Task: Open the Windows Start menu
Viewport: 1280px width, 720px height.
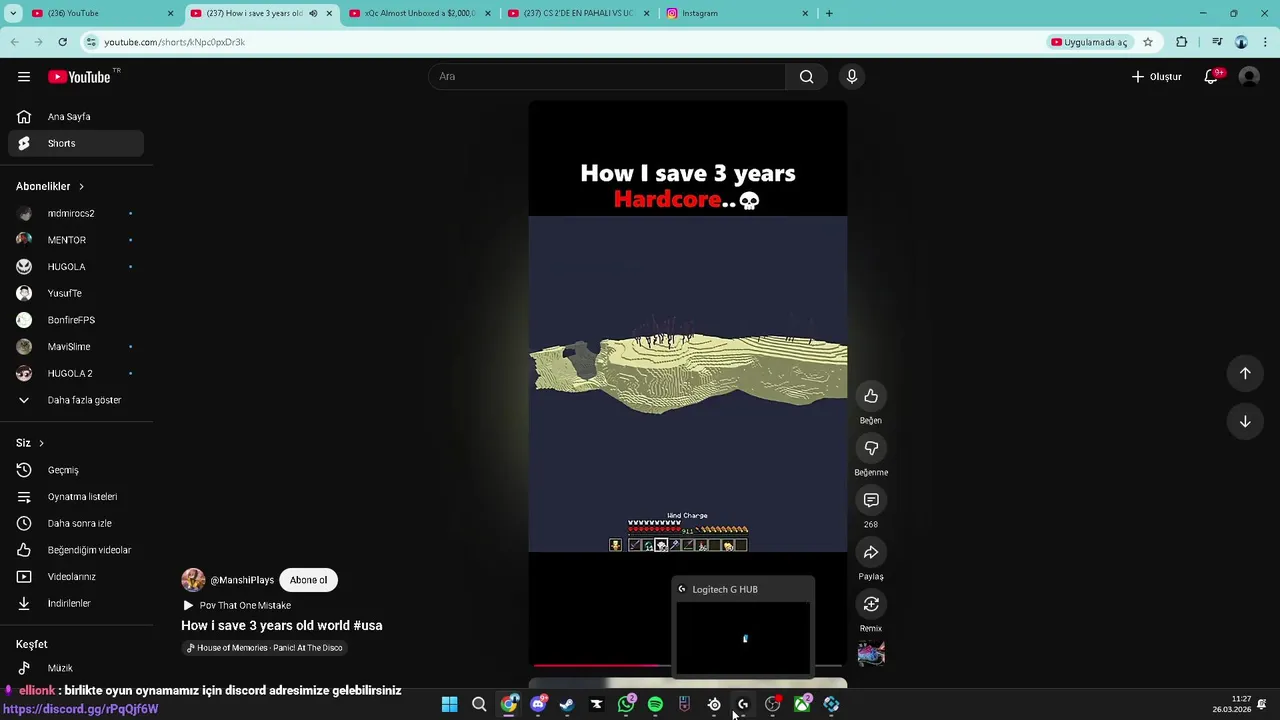Action: click(x=450, y=705)
